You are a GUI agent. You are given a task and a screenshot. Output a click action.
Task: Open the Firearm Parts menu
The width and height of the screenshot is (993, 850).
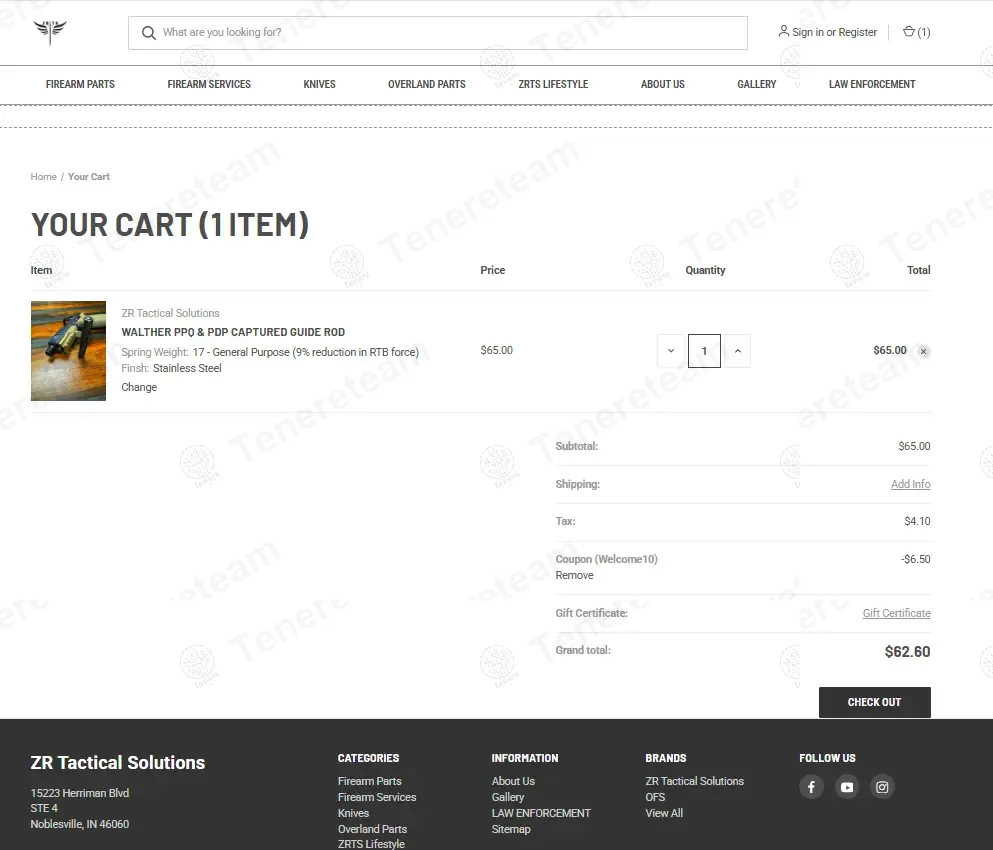[x=80, y=84]
